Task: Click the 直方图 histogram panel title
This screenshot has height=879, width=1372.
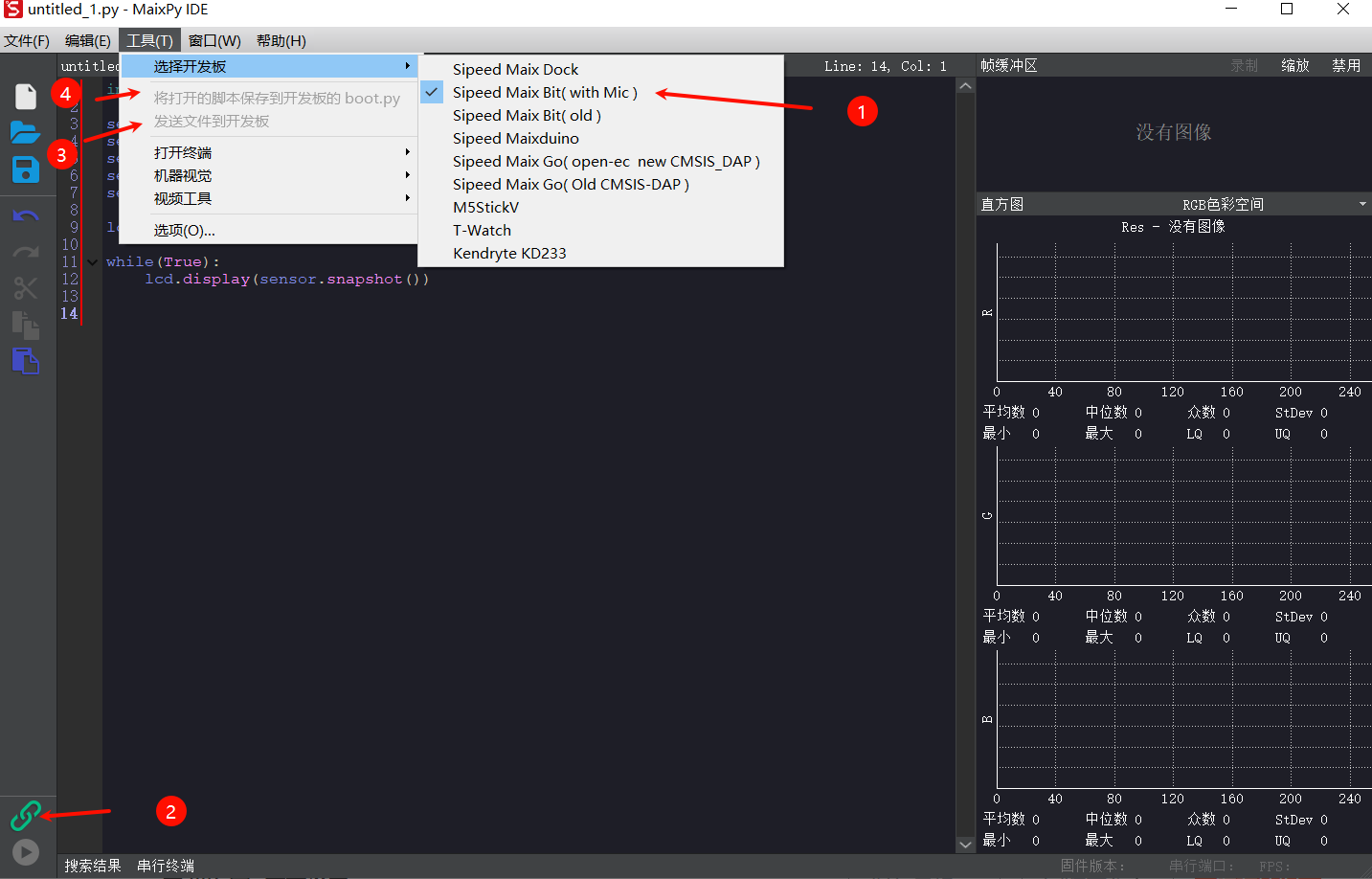Action: pyautogui.click(x=1002, y=204)
